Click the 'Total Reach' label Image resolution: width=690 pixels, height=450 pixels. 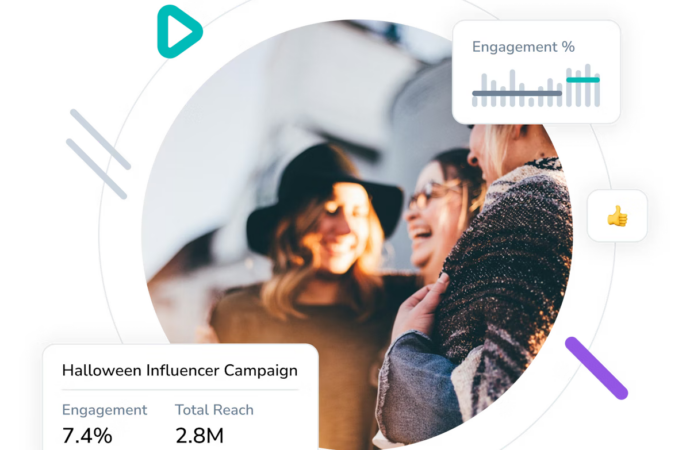click(x=214, y=410)
